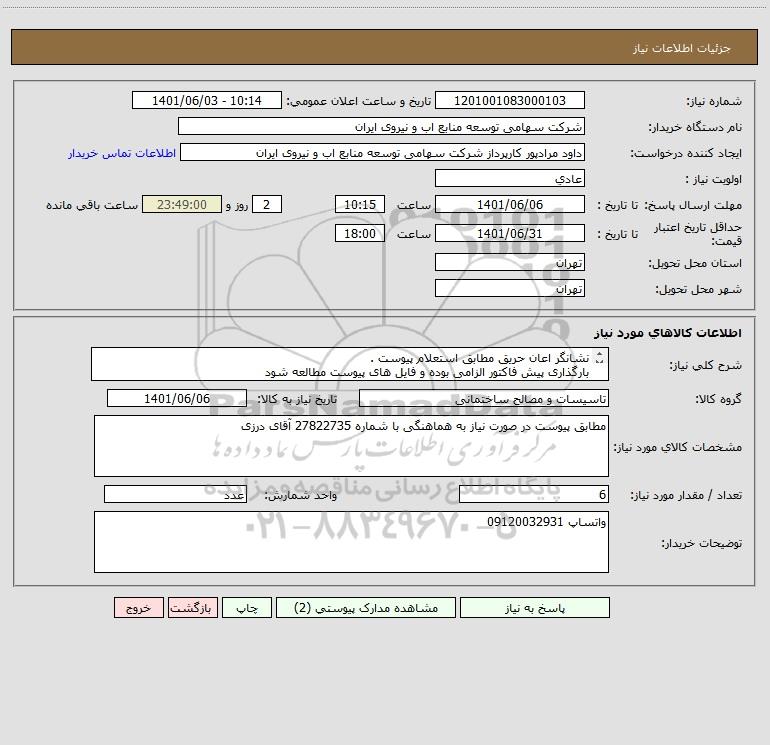Click the price validity time 18:00 field
Viewport: 770px width, 745px height.
[359, 233]
